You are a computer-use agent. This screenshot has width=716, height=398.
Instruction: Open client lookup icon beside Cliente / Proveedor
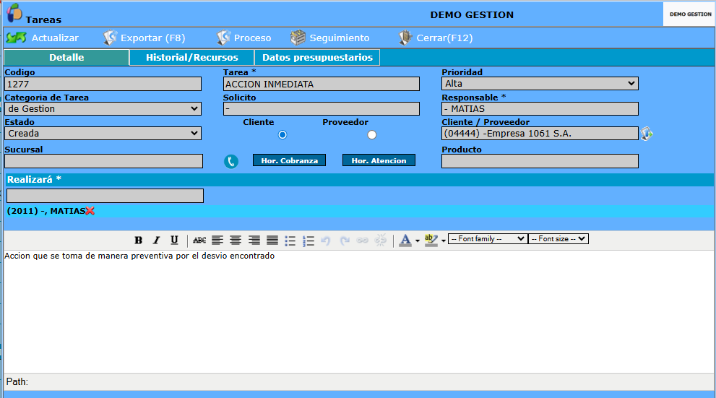click(x=647, y=134)
